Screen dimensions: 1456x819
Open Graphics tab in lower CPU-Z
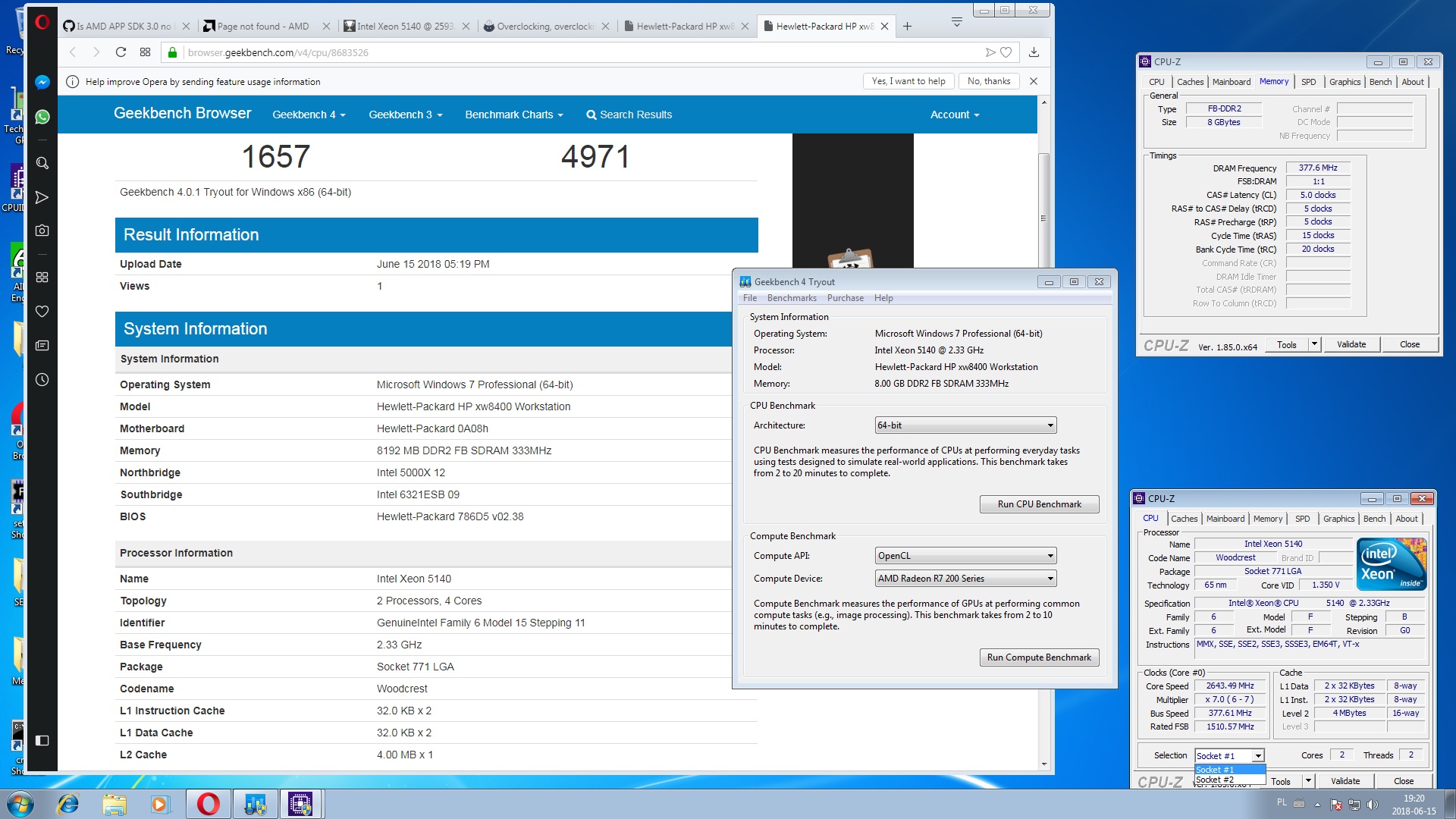pyautogui.click(x=1338, y=519)
